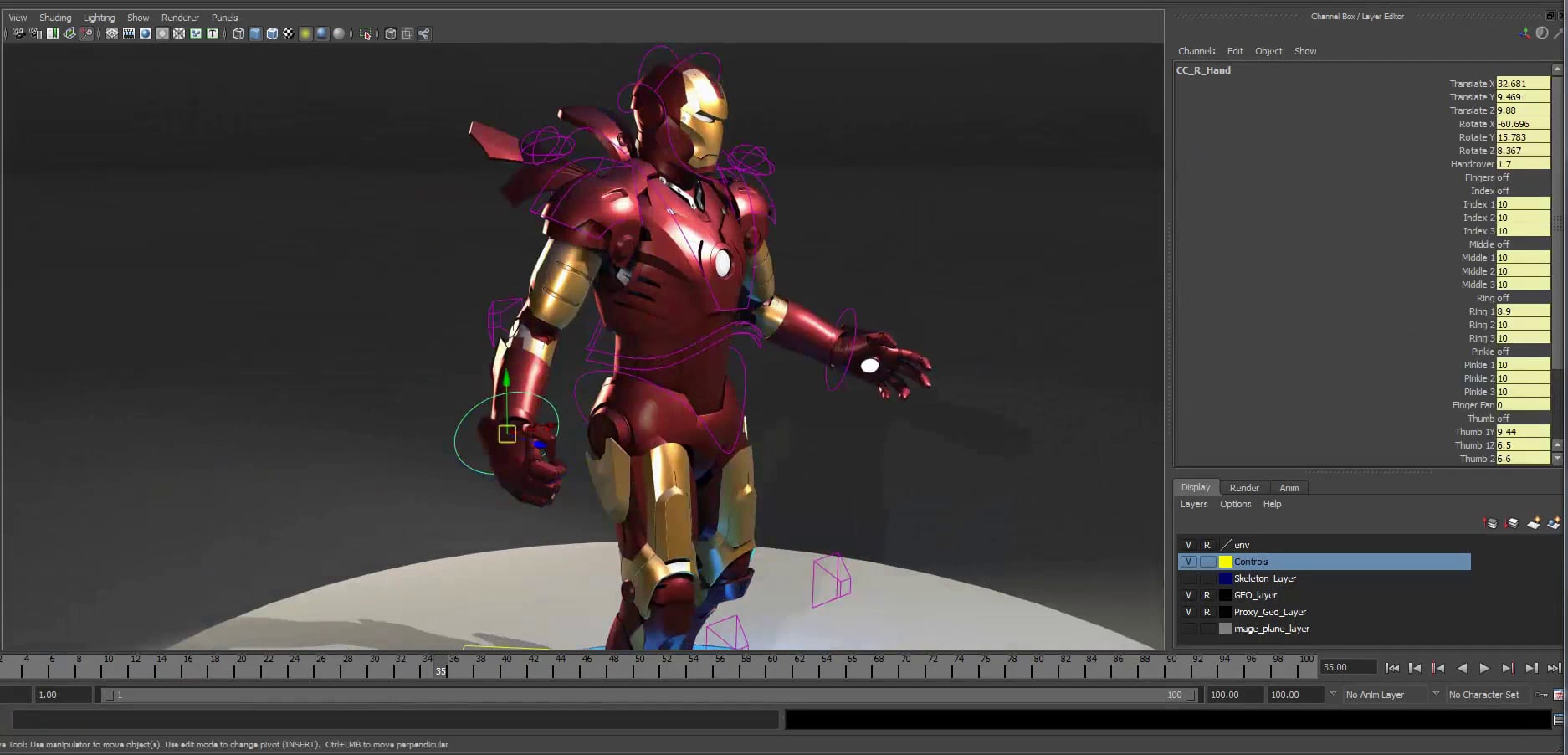Viewport: 1568px width, 755px height.
Task: Click the Create New Layer icon in Layer Editor
Action: coord(1535,523)
